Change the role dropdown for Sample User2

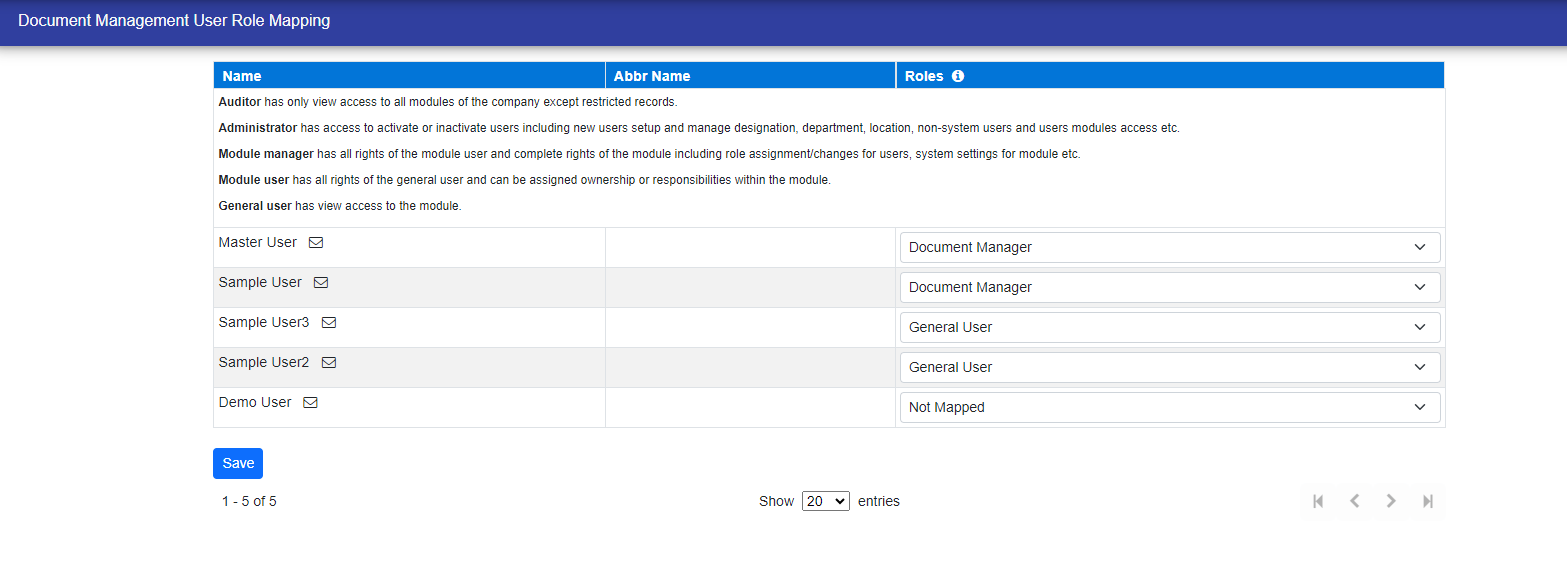point(1169,367)
